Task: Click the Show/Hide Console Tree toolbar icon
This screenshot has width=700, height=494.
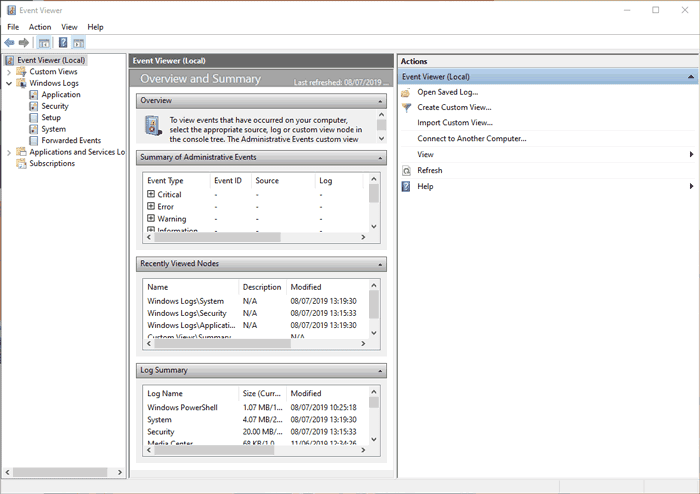Action: [44, 43]
